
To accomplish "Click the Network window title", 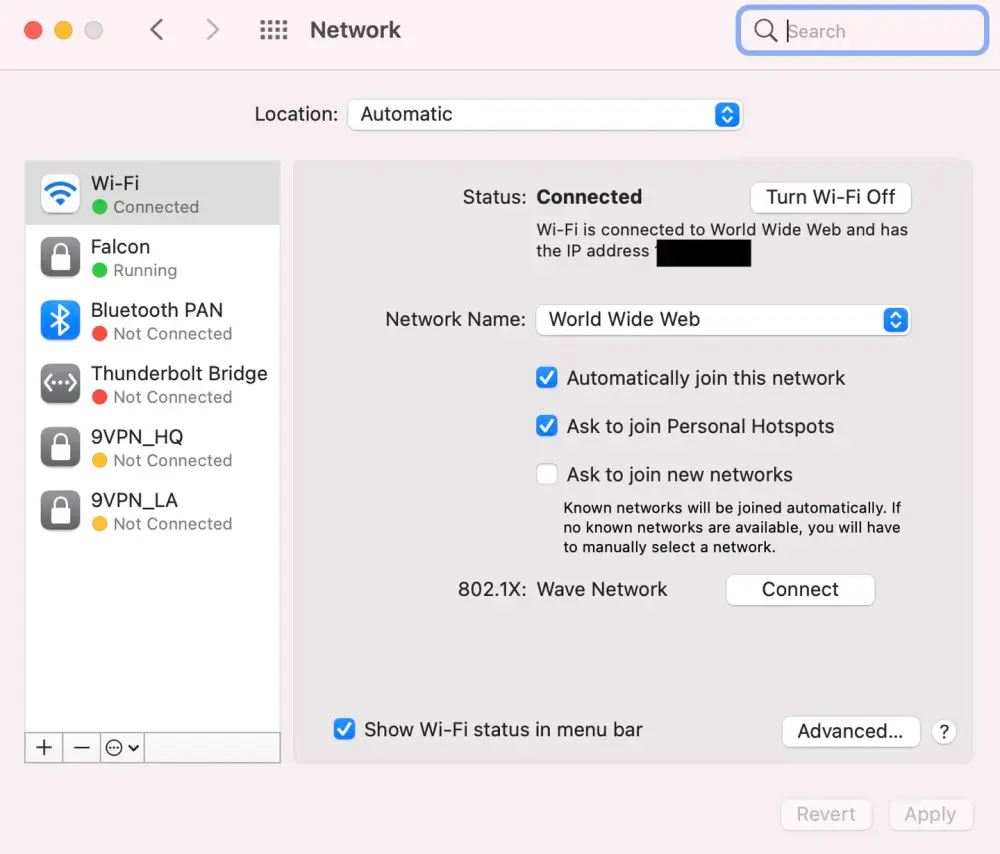I will tap(355, 30).
